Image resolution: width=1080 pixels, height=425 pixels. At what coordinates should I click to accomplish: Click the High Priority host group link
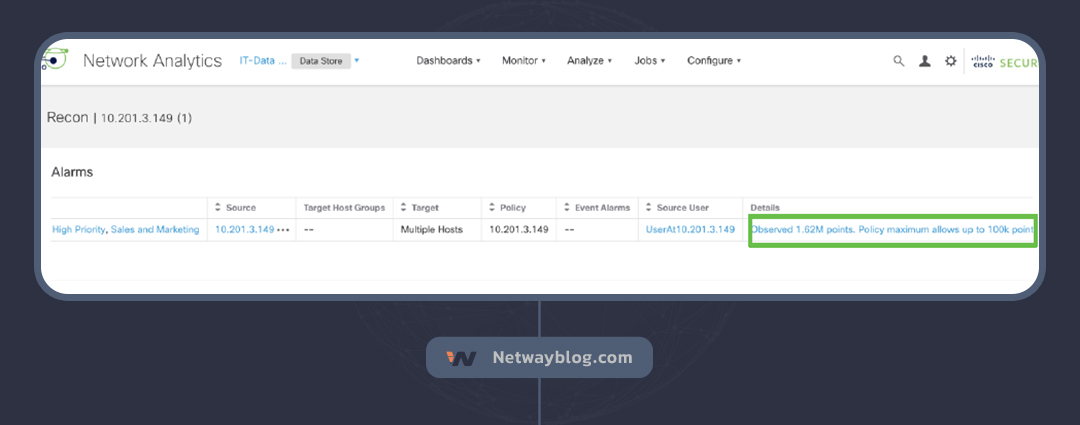tap(77, 230)
